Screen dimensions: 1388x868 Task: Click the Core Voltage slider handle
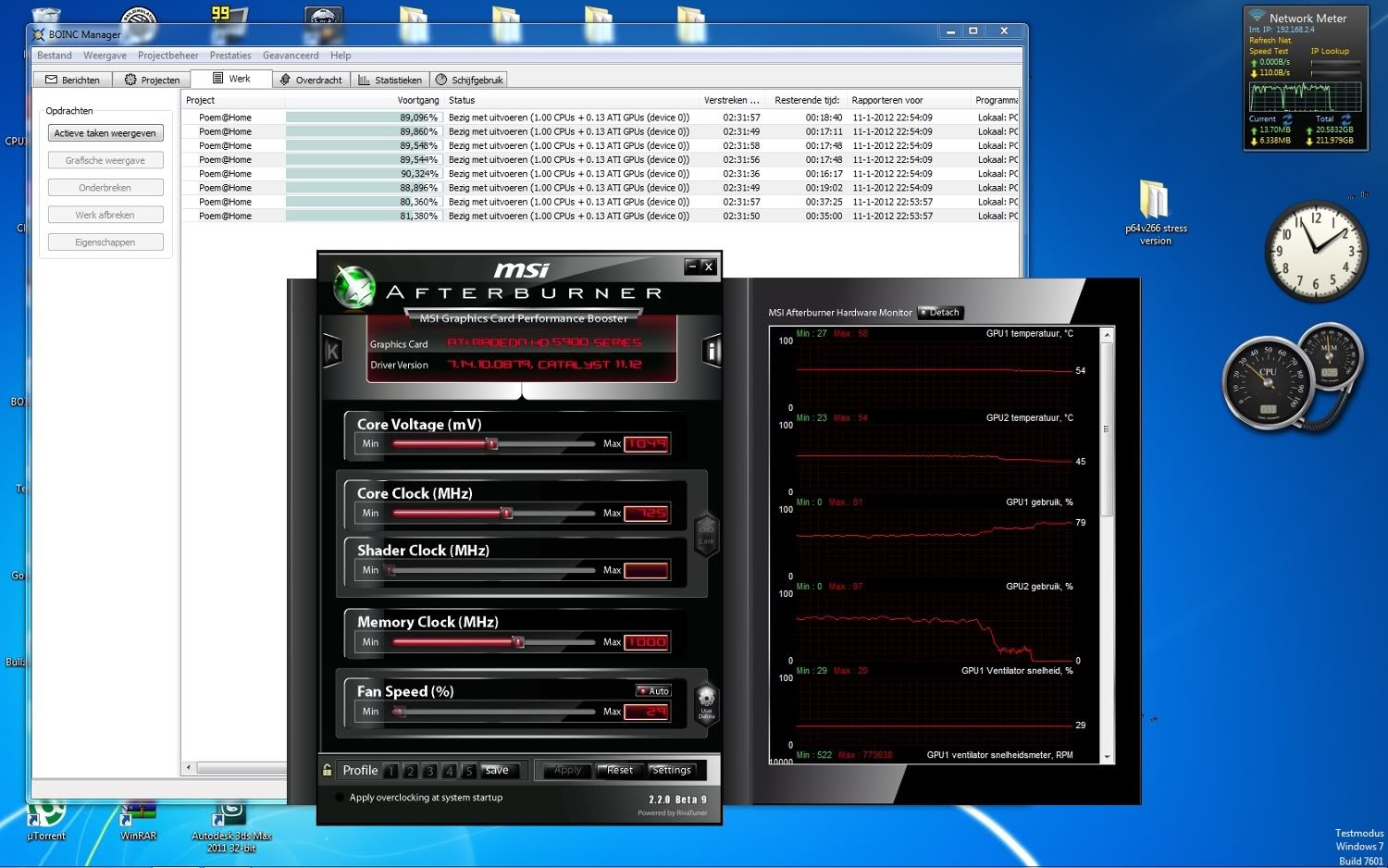pos(492,444)
